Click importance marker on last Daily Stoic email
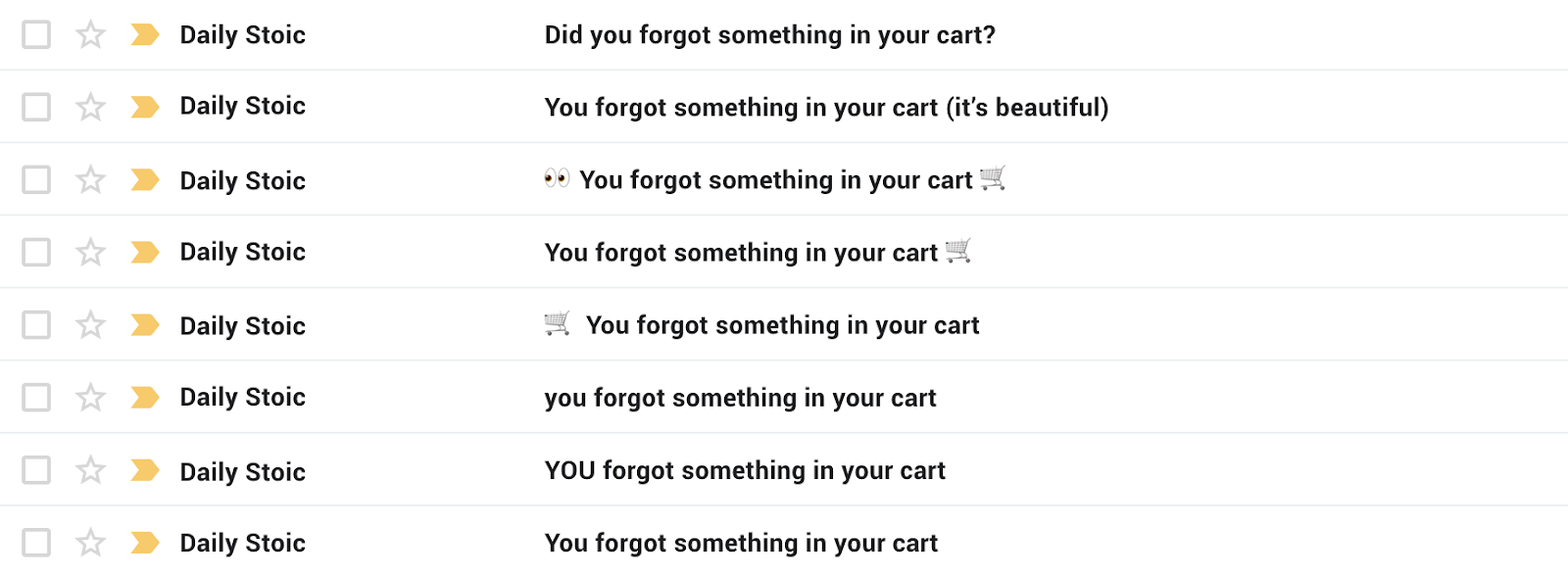 coord(145,542)
